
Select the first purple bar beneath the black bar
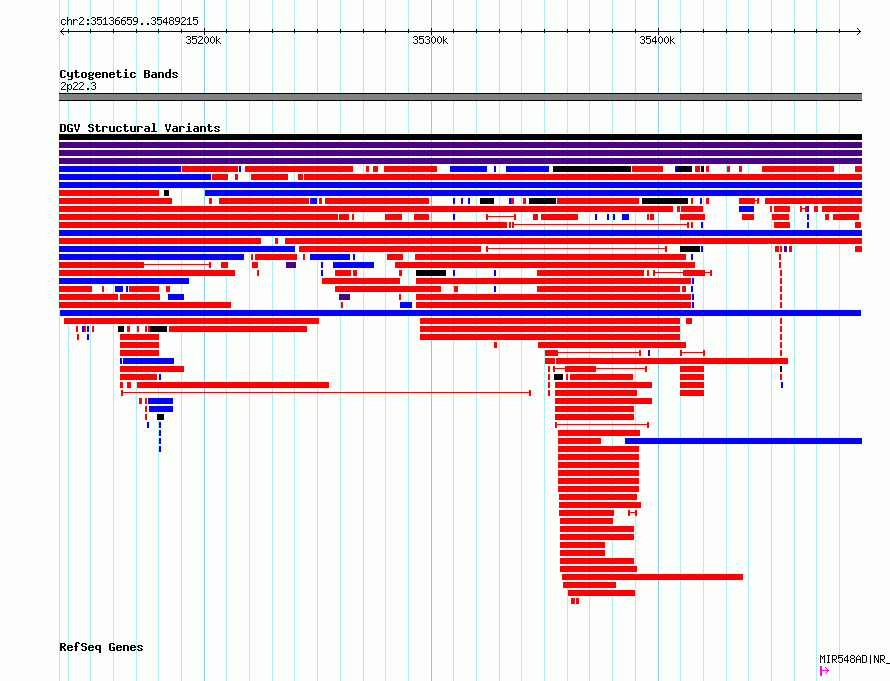[460, 145]
